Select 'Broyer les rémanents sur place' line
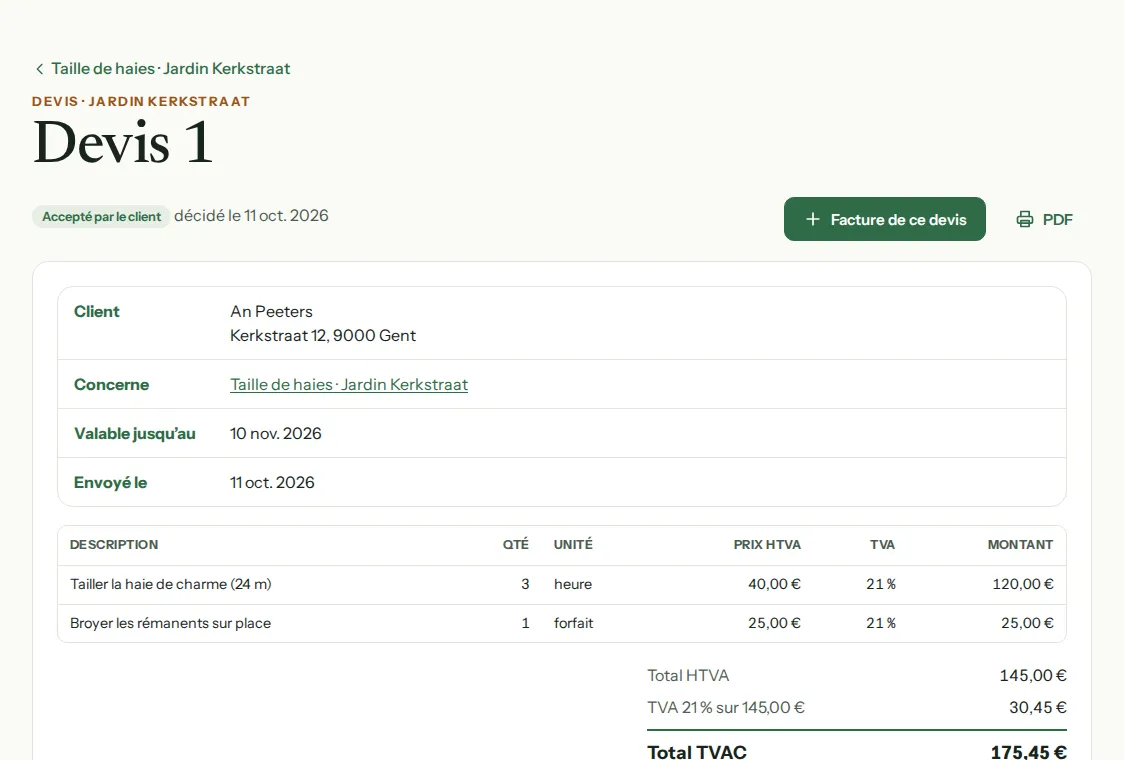Image resolution: width=1124 pixels, height=760 pixels. [x=171, y=623]
